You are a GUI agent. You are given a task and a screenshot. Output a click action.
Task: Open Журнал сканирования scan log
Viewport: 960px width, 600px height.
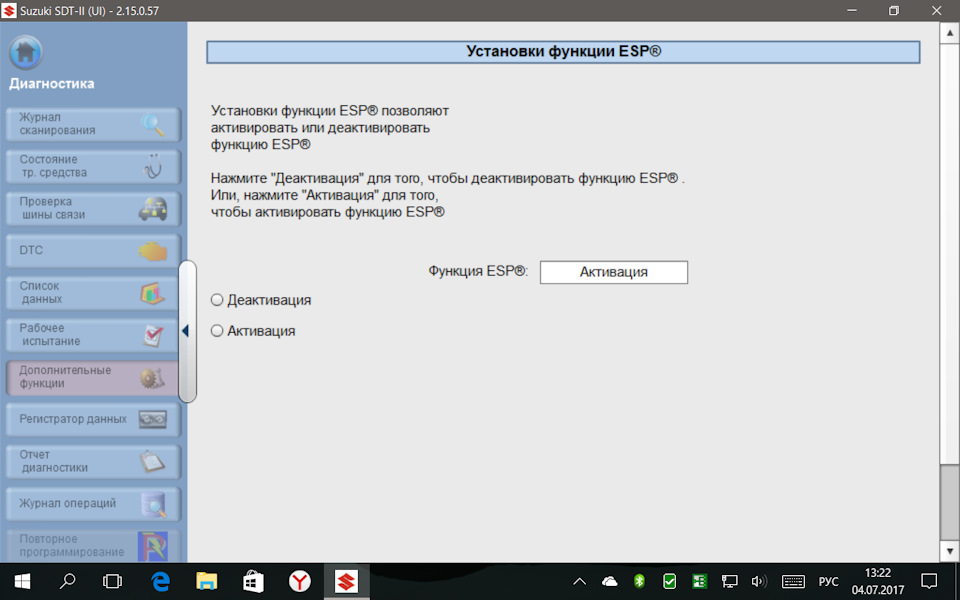94,124
